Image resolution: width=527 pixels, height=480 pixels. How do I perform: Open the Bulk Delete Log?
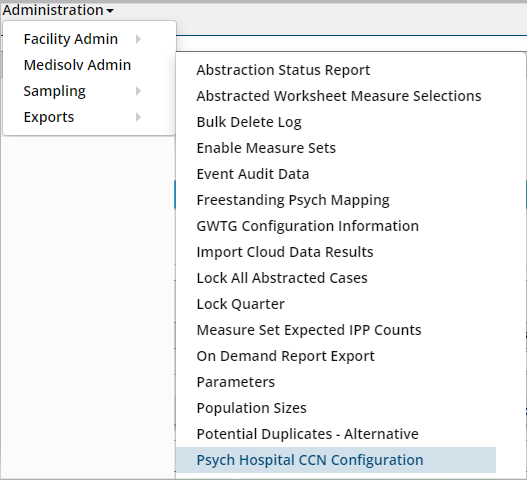249,122
